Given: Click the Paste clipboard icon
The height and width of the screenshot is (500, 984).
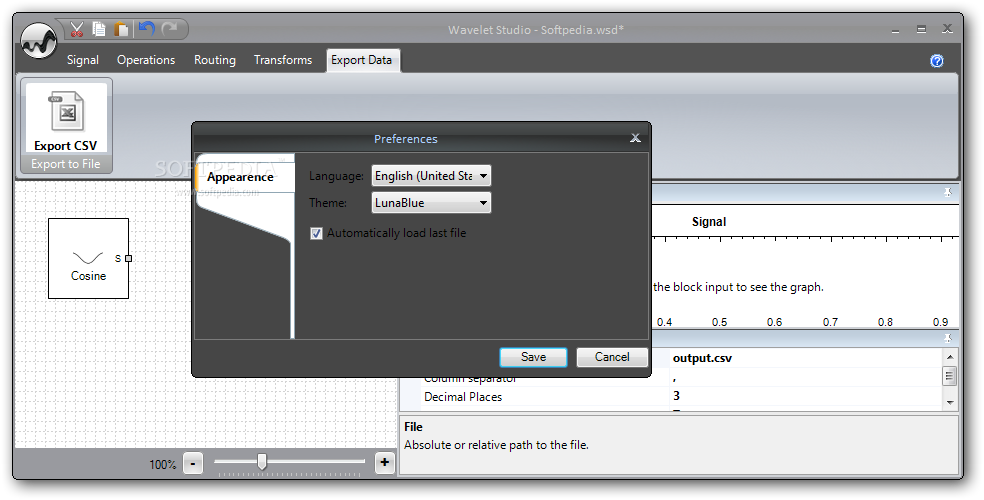Looking at the screenshot, I should click(121, 29).
